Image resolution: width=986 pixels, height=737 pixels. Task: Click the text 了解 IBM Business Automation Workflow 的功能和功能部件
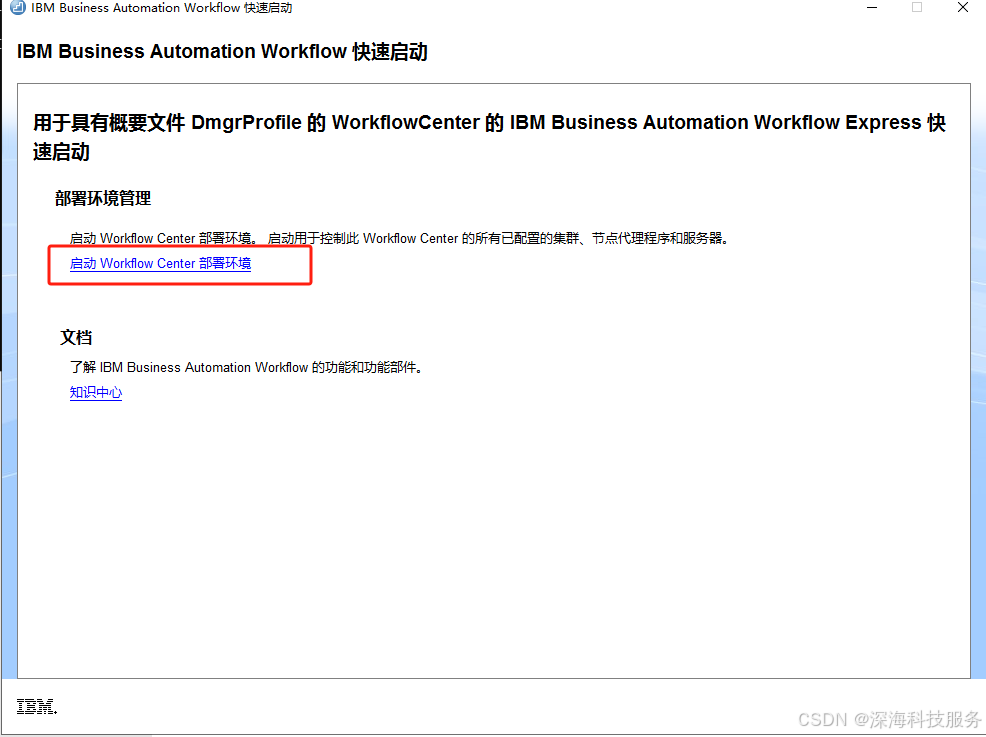(246, 367)
